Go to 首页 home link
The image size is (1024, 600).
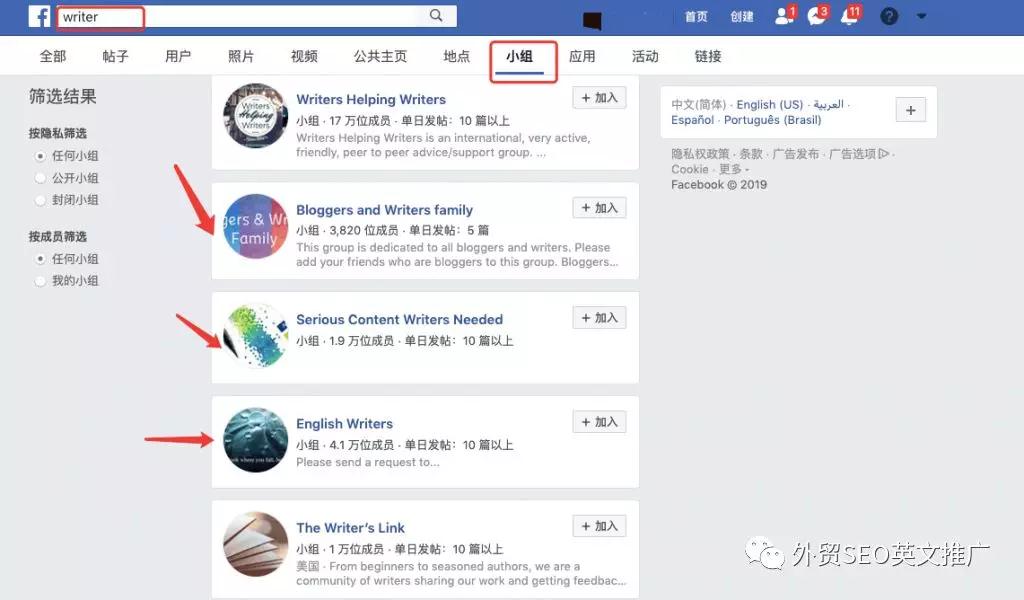point(696,16)
